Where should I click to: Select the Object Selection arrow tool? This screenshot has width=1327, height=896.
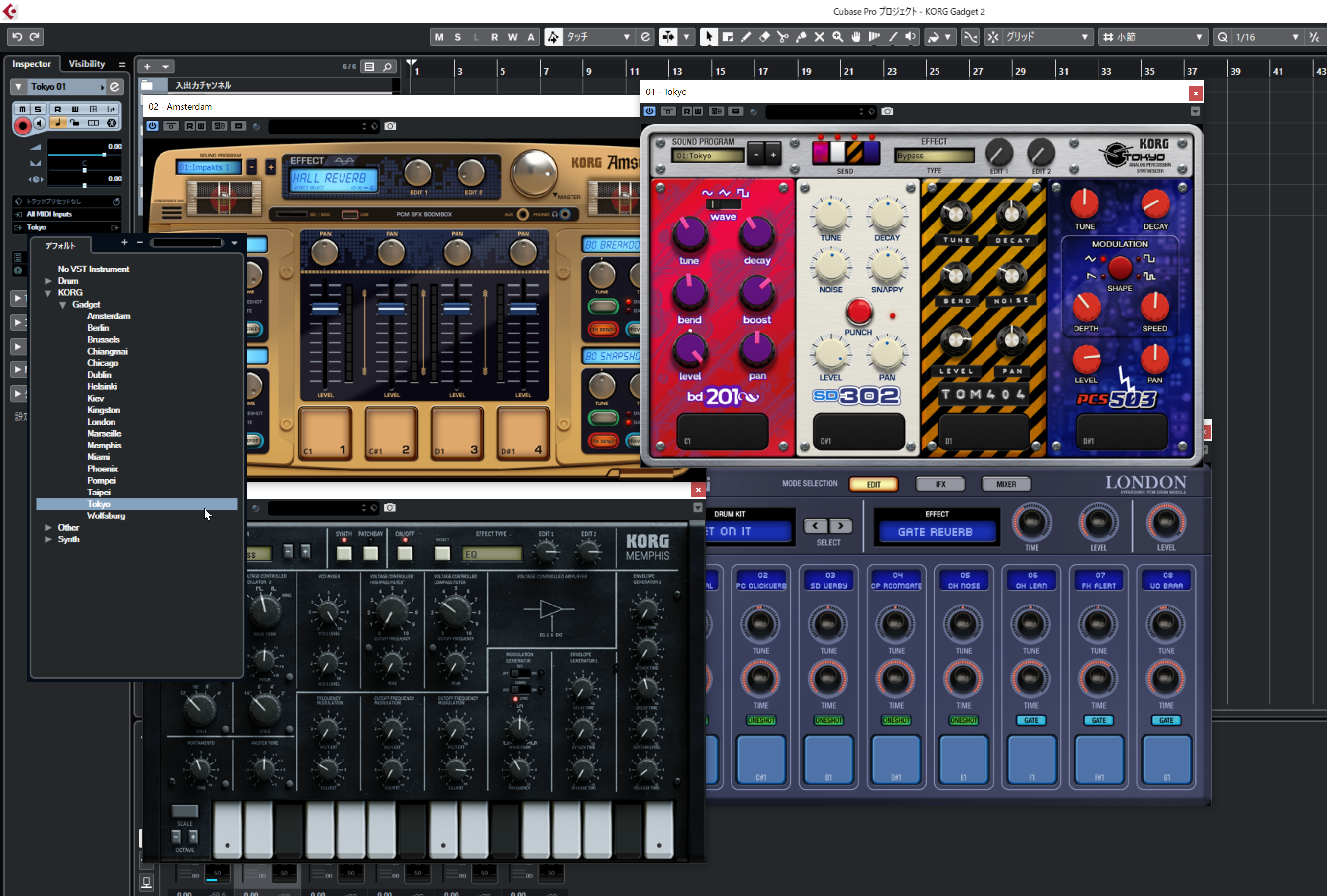pyautogui.click(x=709, y=37)
